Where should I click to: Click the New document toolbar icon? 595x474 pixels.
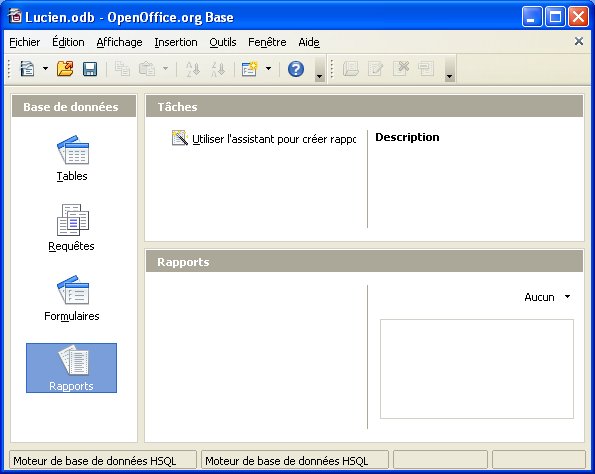point(27,69)
